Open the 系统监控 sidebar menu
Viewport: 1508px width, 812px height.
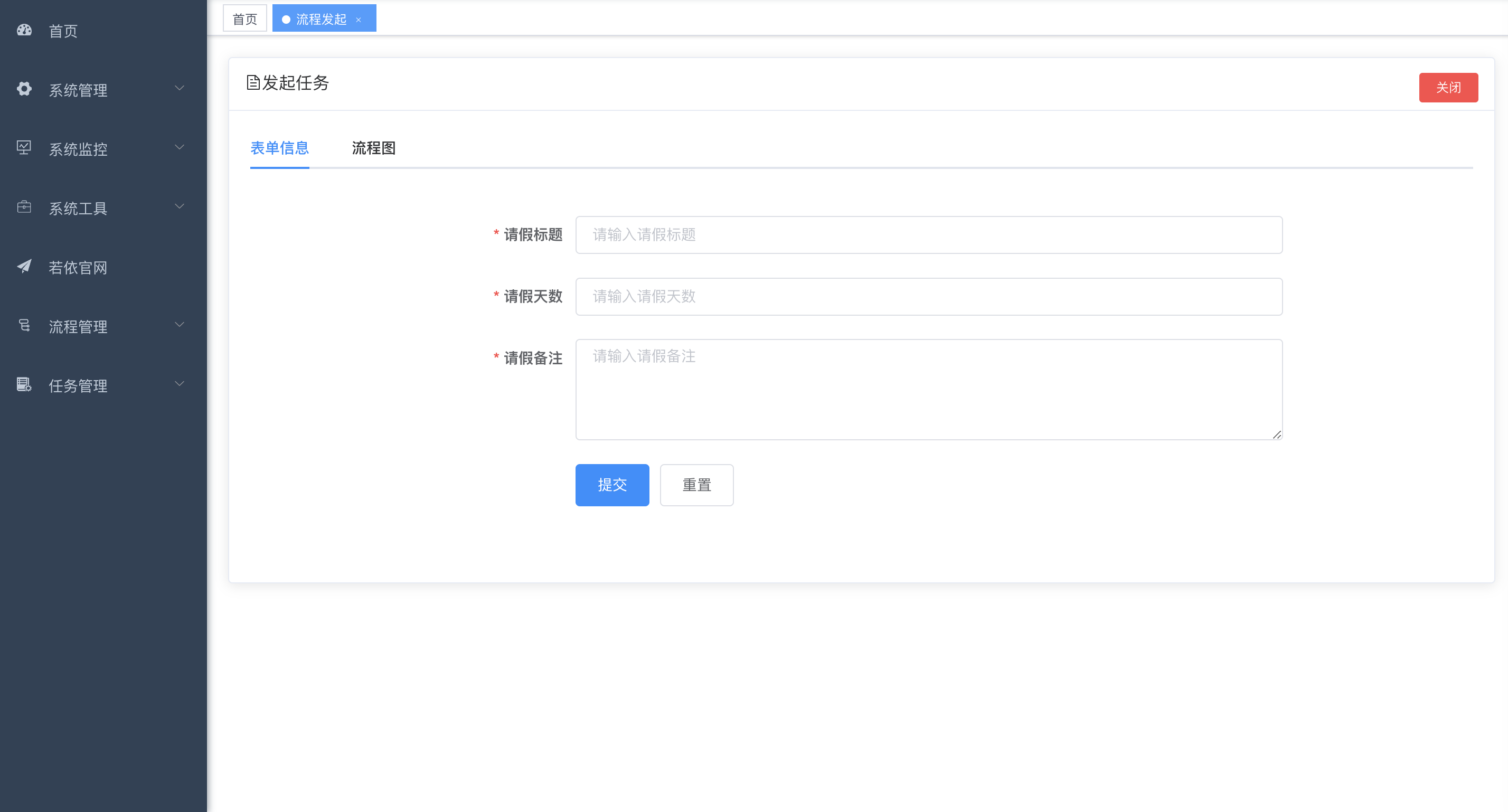[103, 148]
